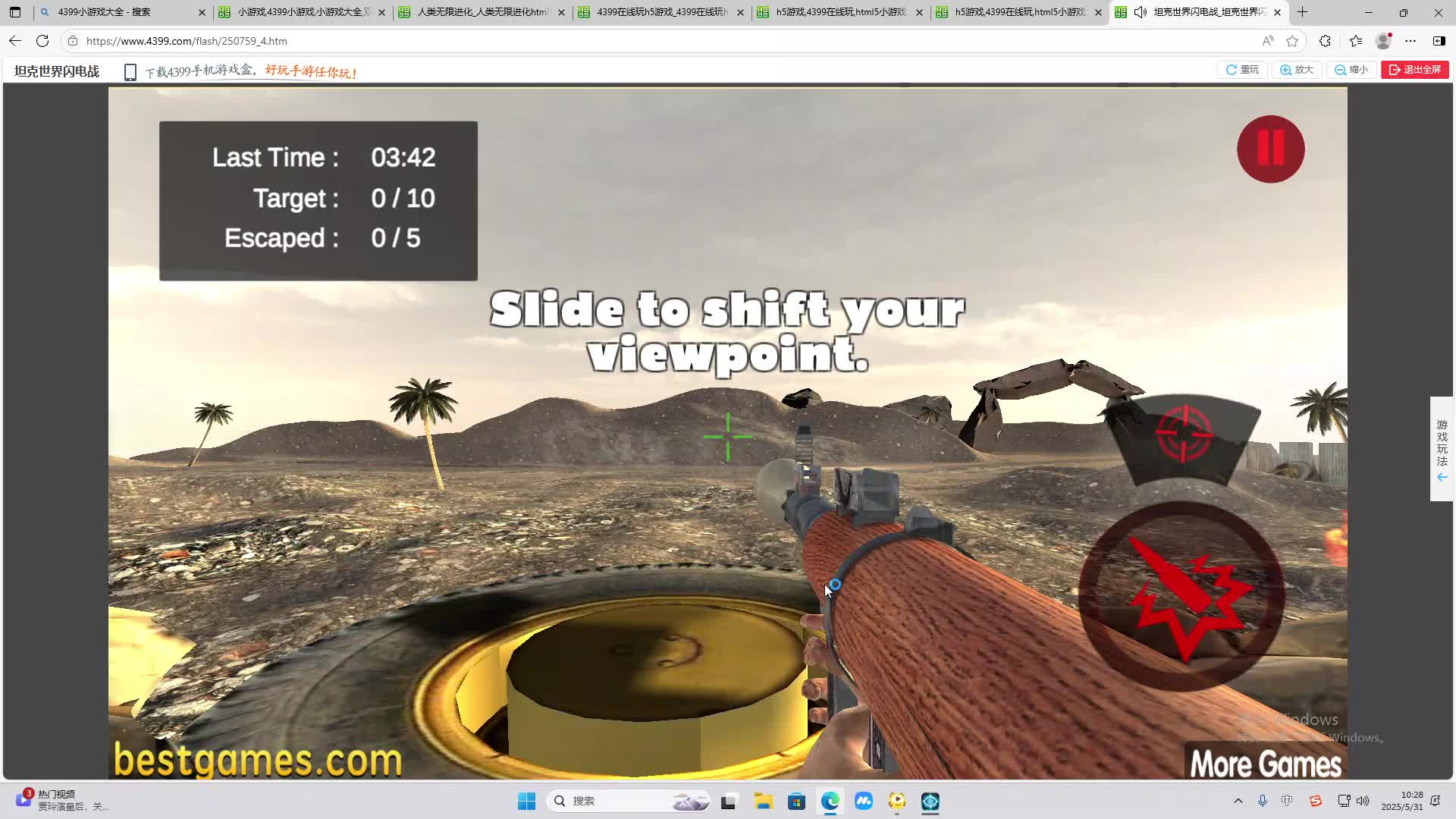
Task: Click the 重玩 replay button
Action: click(1242, 70)
